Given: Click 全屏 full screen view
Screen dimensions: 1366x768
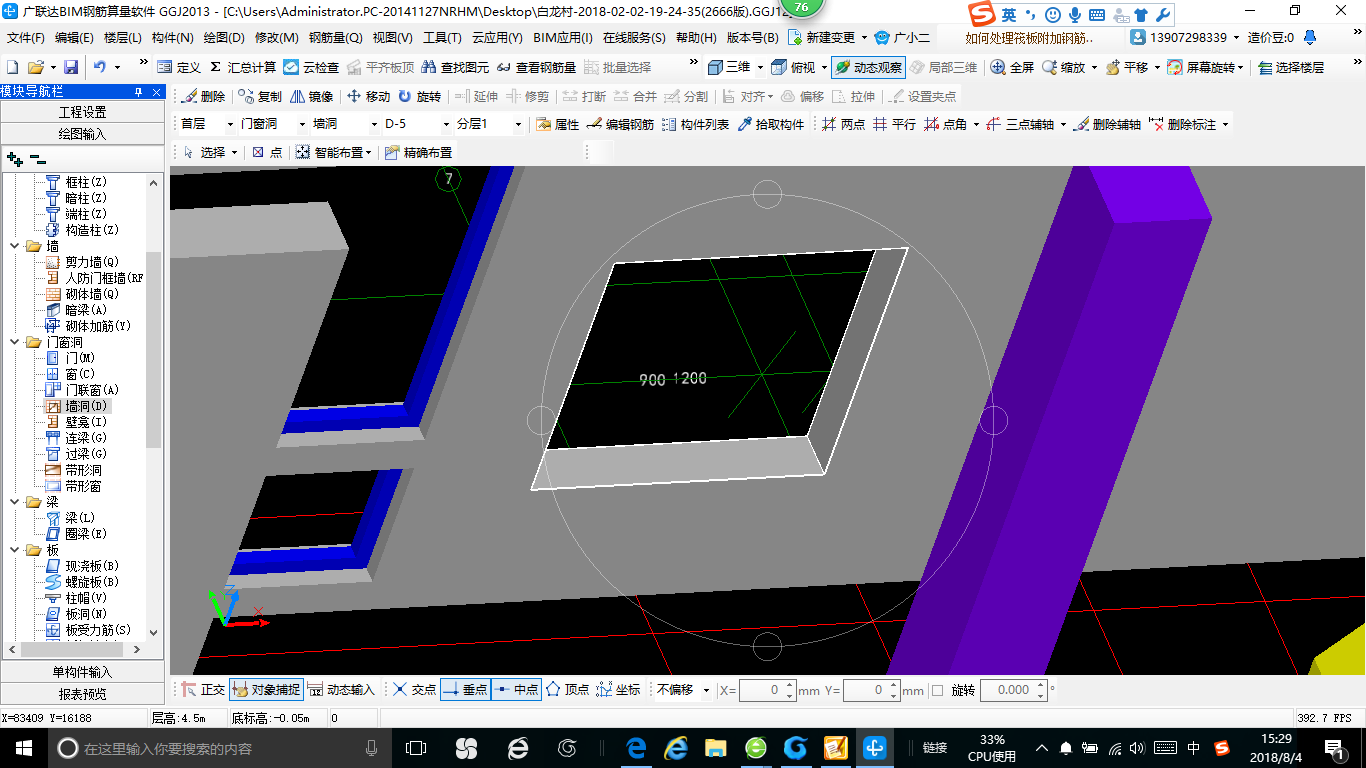Looking at the screenshot, I should click(x=1012, y=67).
